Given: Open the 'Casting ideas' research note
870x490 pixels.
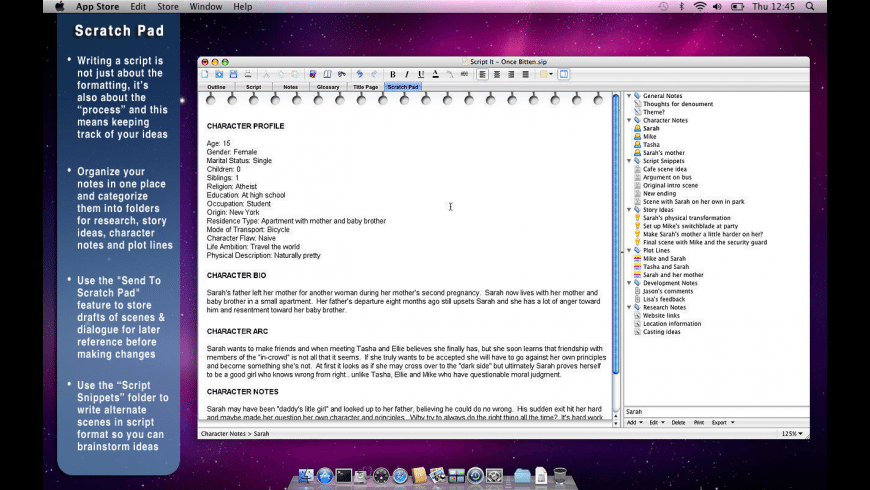Looking at the screenshot, I should click(661, 332).
